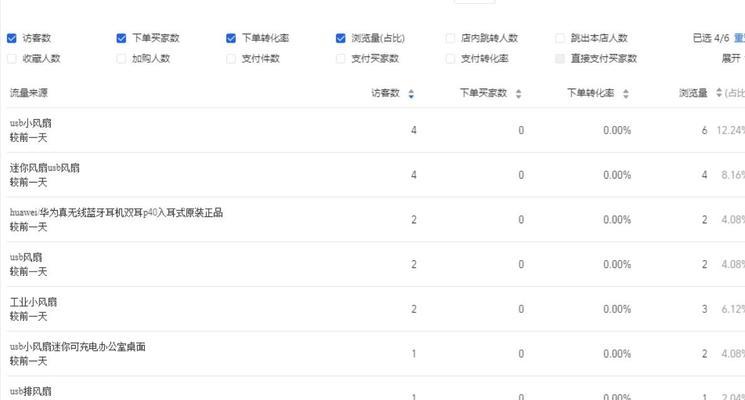Enable the 加购人数 metric checkbox
The width and height of the screenshot is (745, 400).
tap(121, 58)
